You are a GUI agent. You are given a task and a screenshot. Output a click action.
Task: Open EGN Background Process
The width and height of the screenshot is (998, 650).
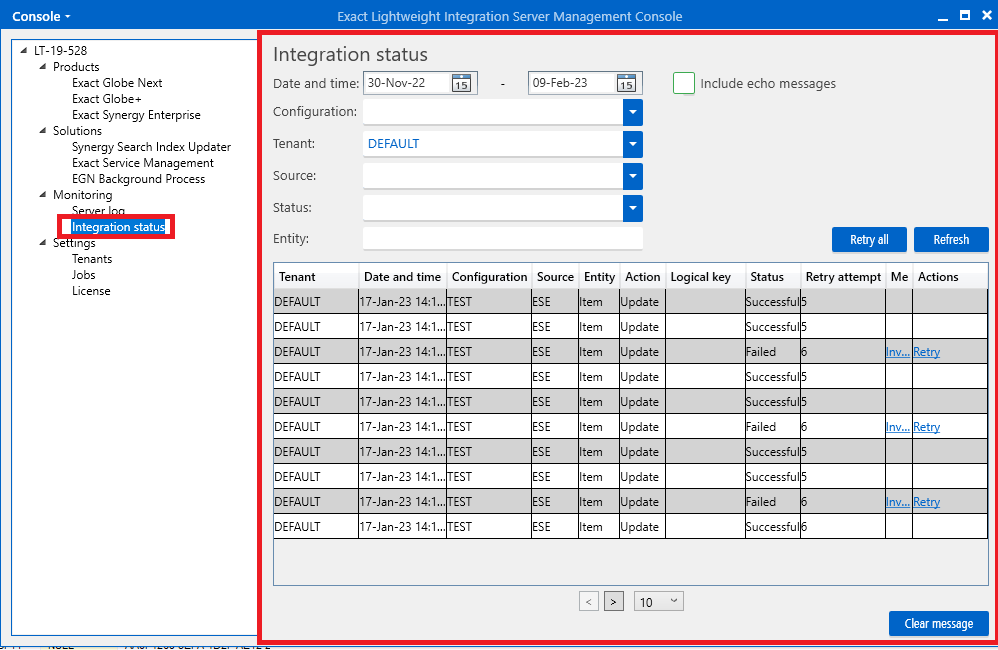(138, 179)
